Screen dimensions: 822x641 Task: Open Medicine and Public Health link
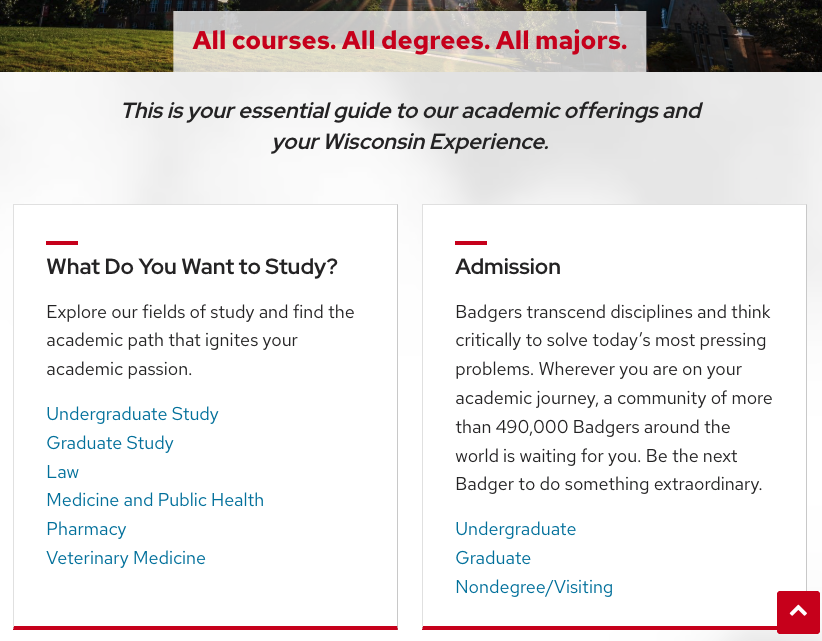155,500
